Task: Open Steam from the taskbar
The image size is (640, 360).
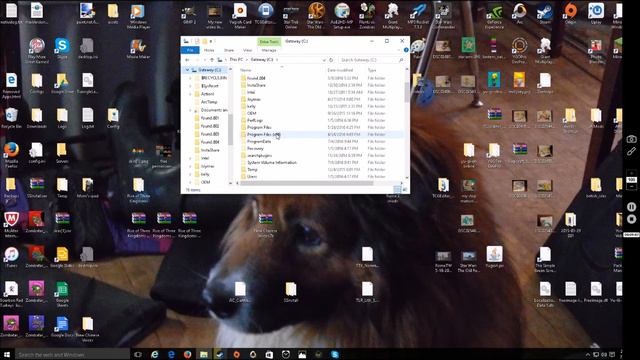Action: 220,355
